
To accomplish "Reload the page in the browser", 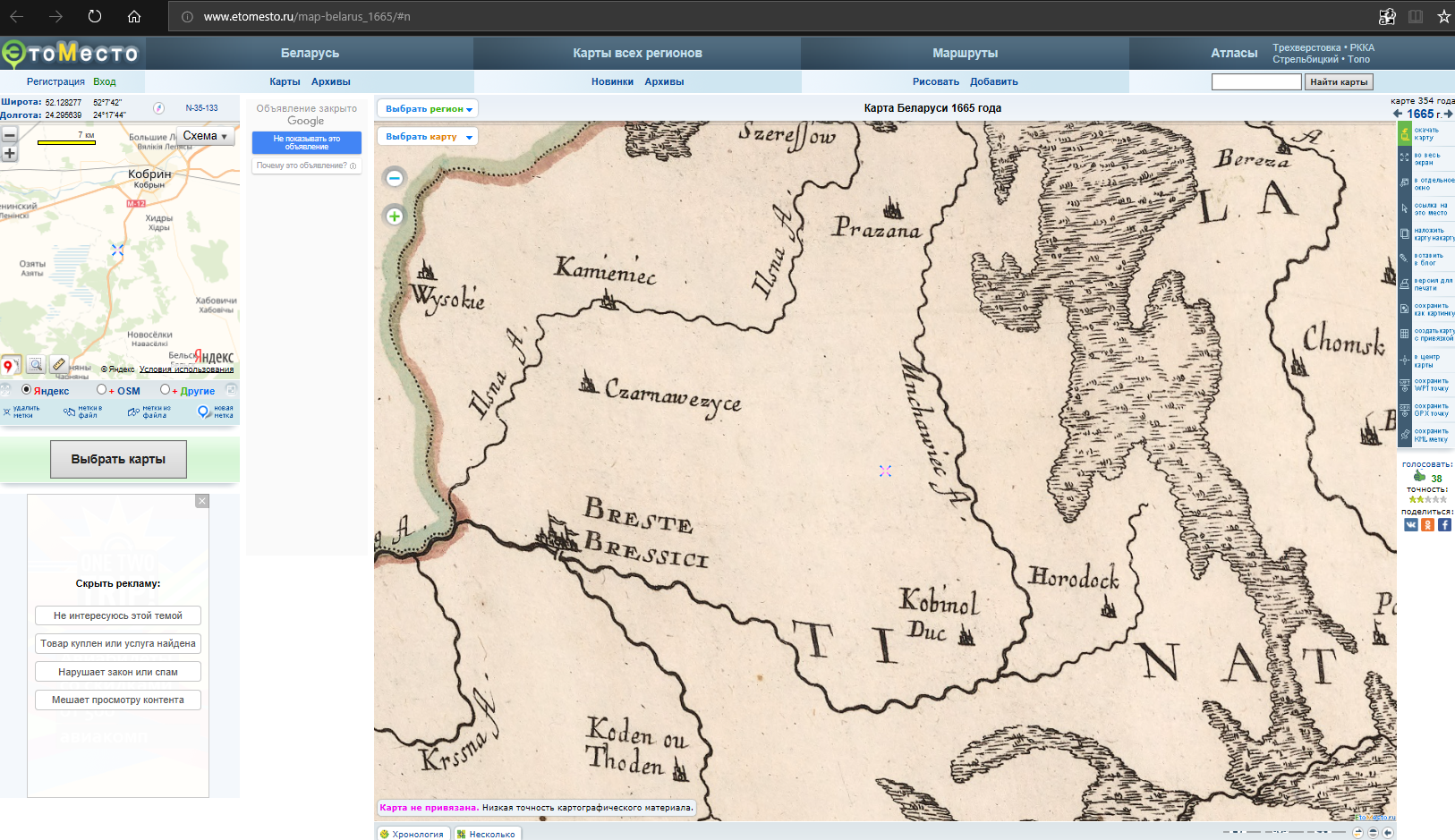I will (95, 16).
